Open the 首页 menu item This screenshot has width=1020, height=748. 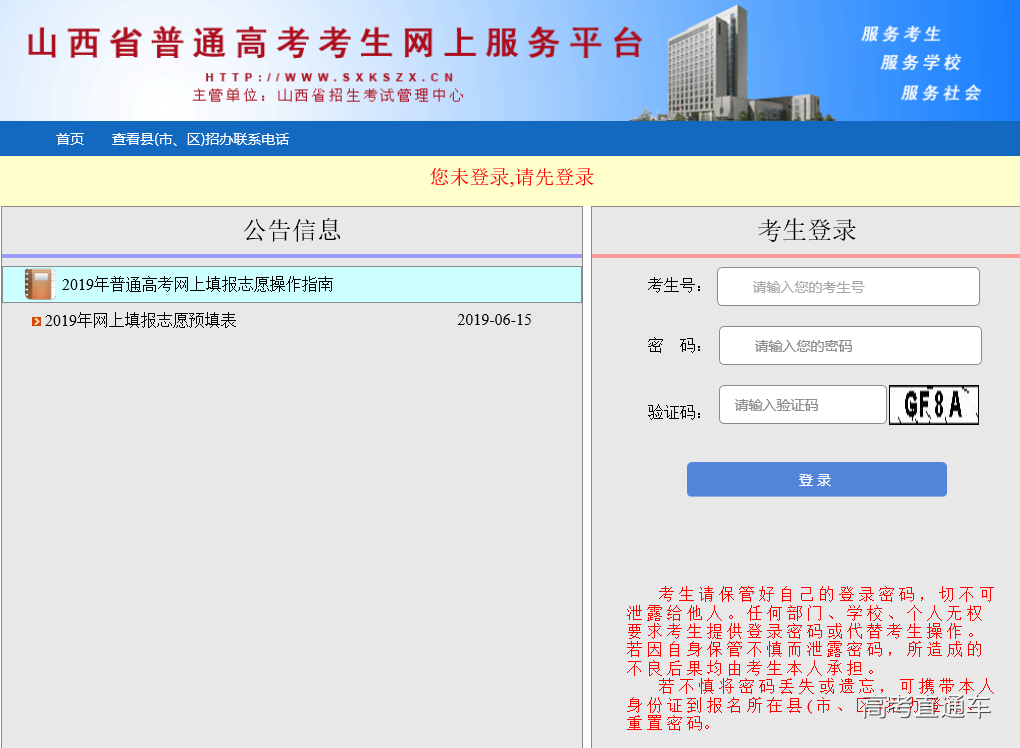(69, 139)
